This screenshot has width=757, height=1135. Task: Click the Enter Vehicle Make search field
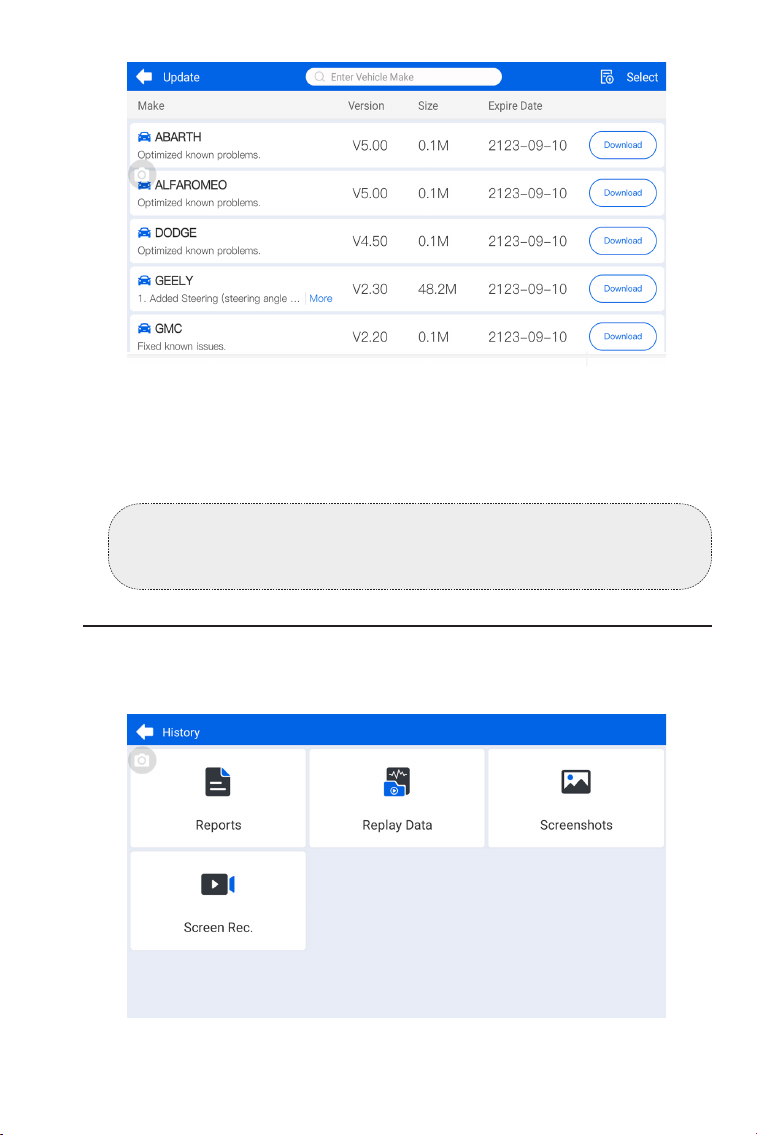click(x=403, y=77)
